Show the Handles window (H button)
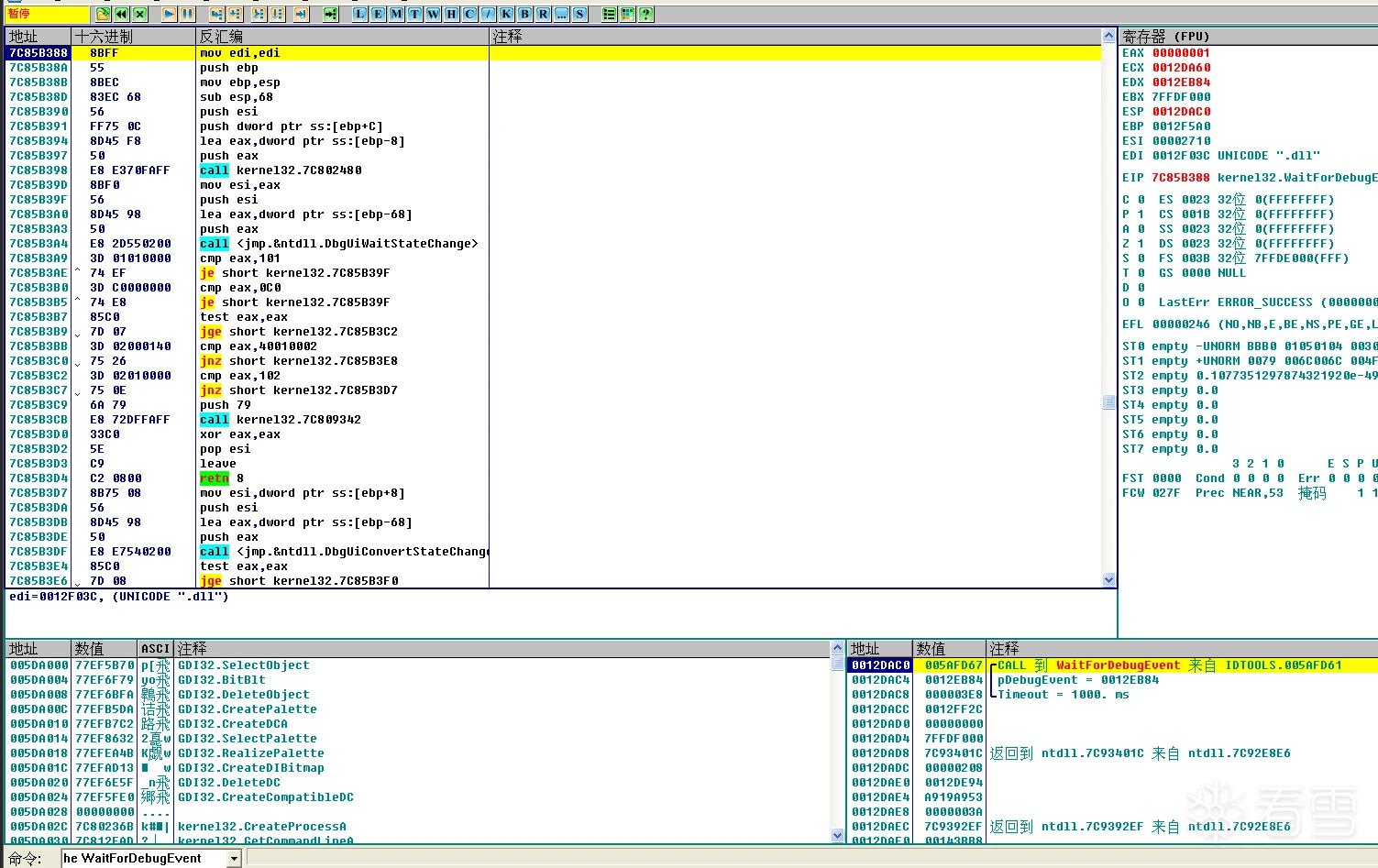This screenshot has width=1378, height=868. [452, 14]
